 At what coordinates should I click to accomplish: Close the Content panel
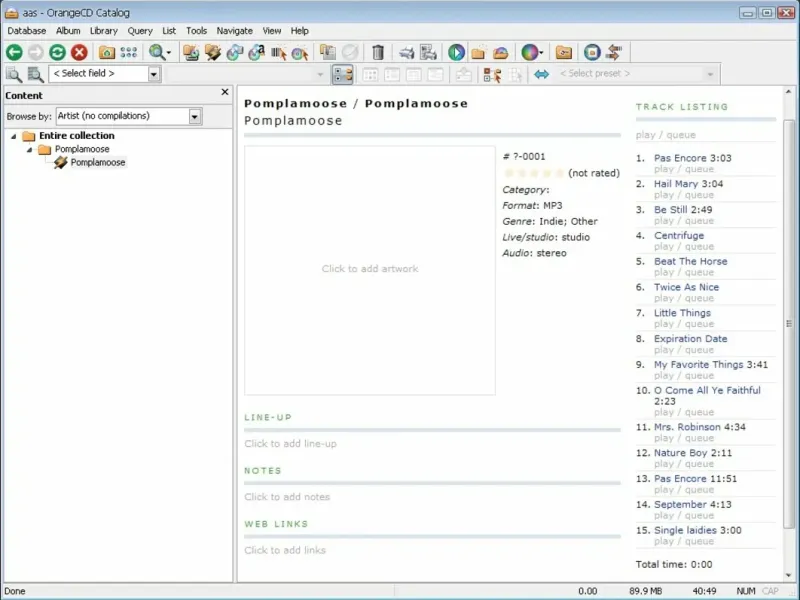pos(224,92)
